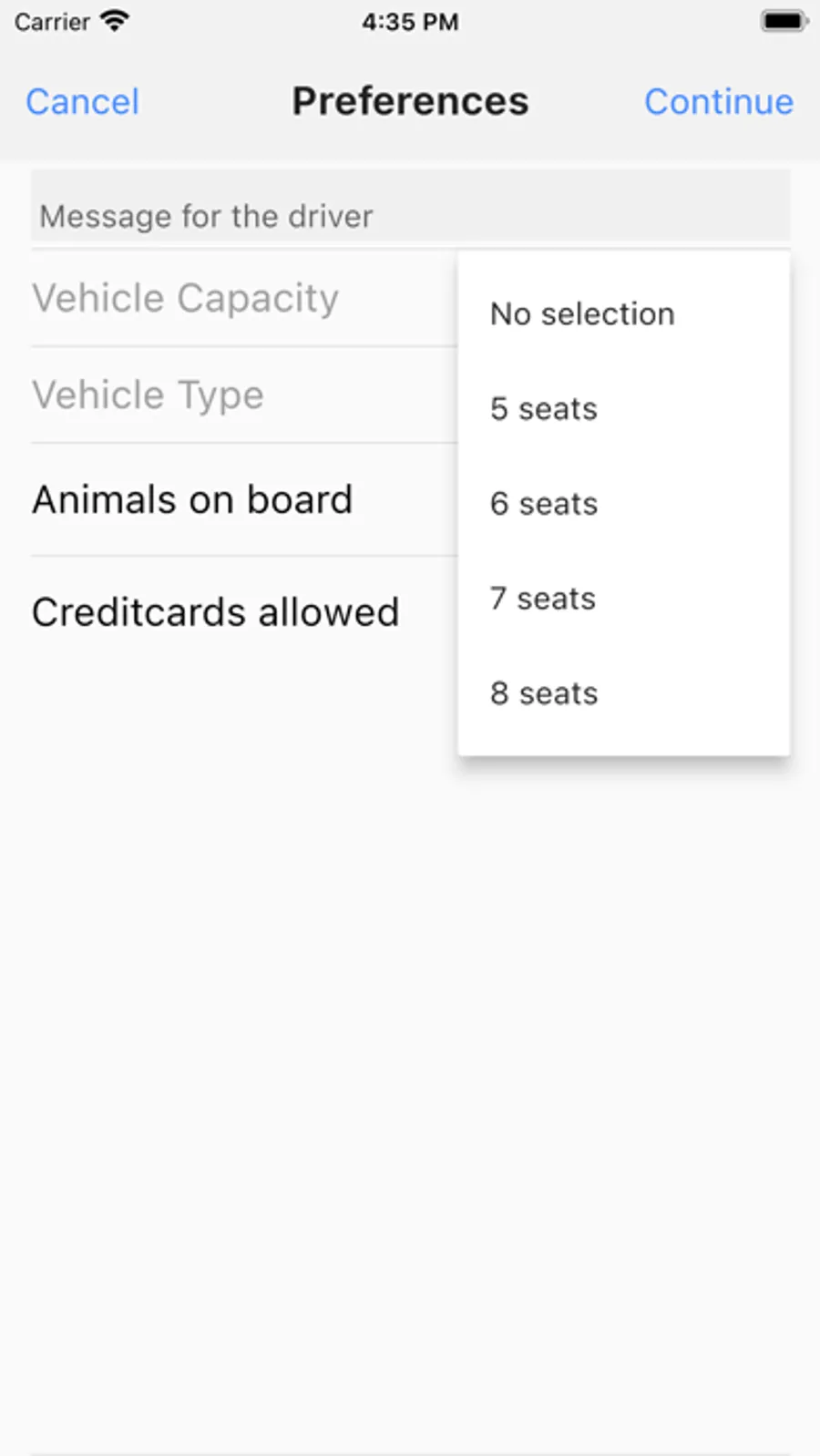
Task: Select 5 seats option
Action: pyautogui.click(x=544, y=409)
